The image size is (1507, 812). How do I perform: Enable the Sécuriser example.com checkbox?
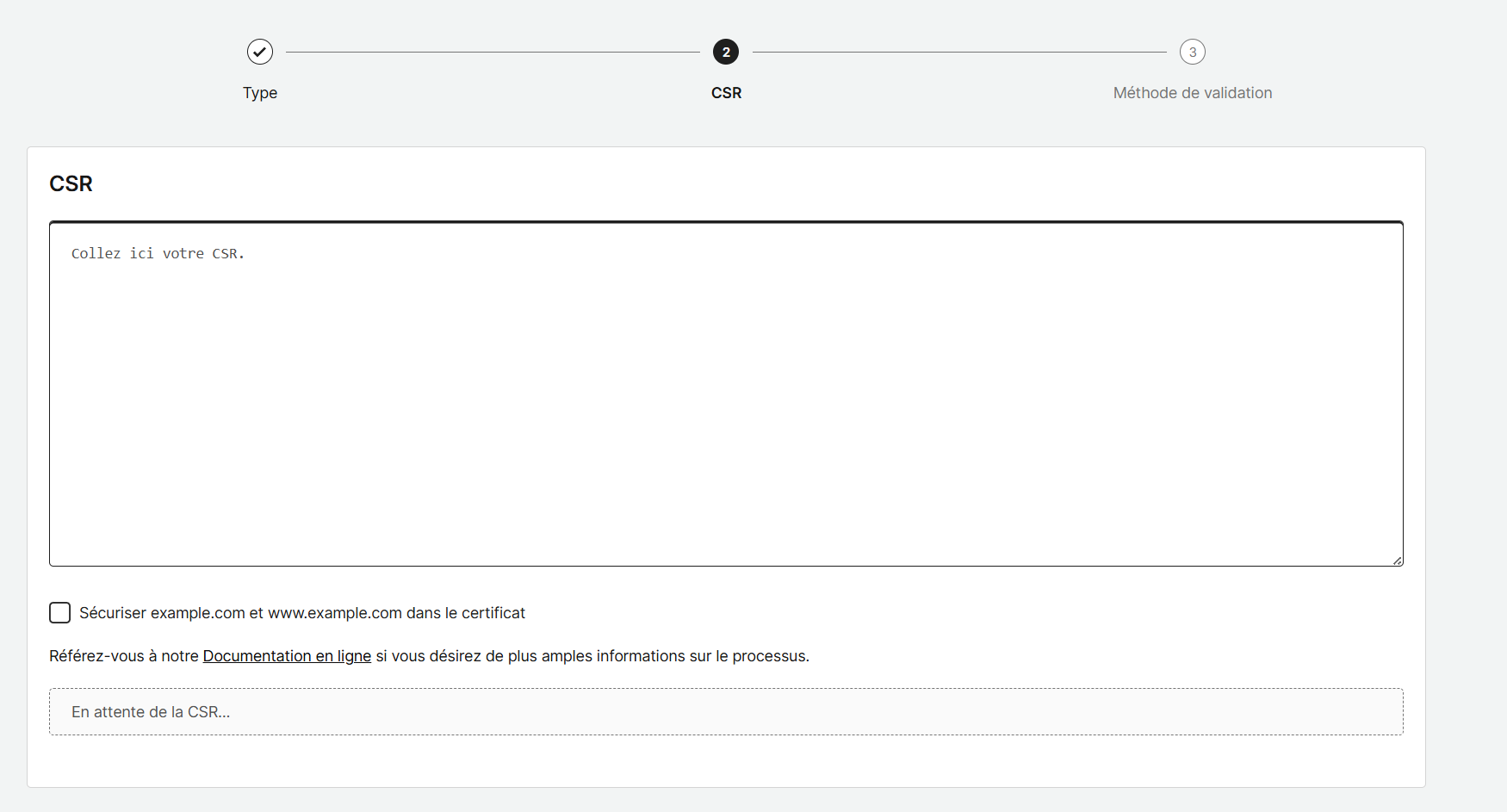coord(59,613)
